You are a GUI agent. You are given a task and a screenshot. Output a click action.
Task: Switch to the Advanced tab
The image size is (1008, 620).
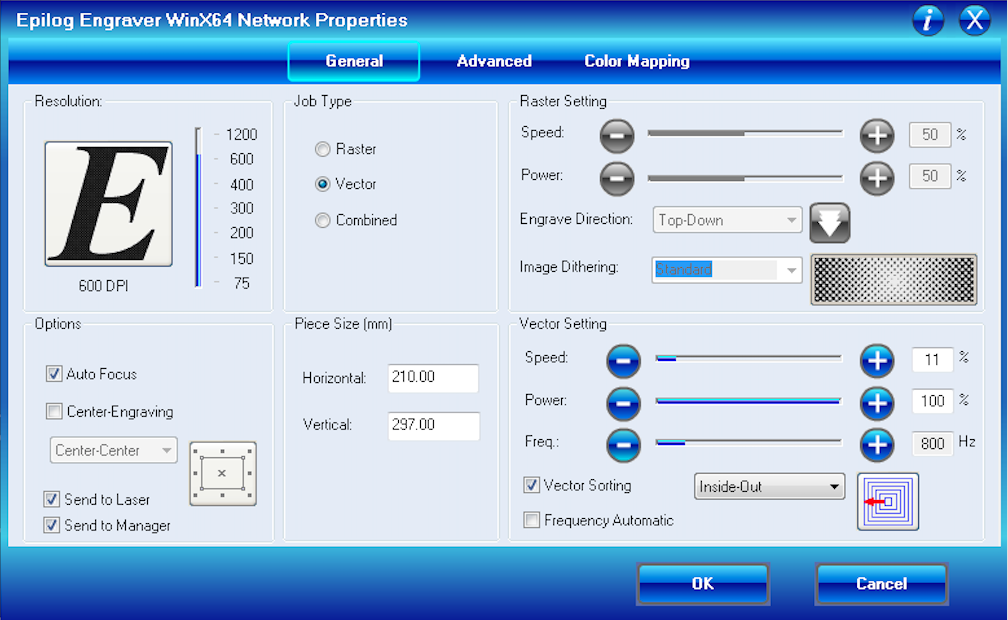tap(494, 61)
